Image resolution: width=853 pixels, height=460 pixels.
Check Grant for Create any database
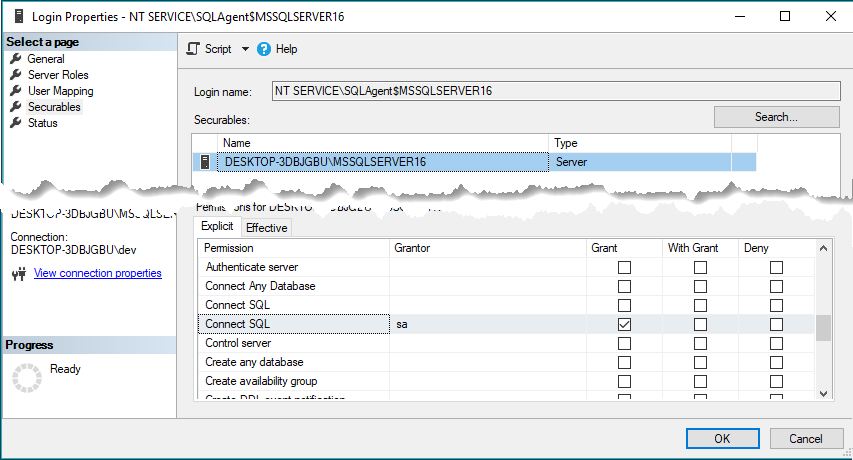coord(625,363)
